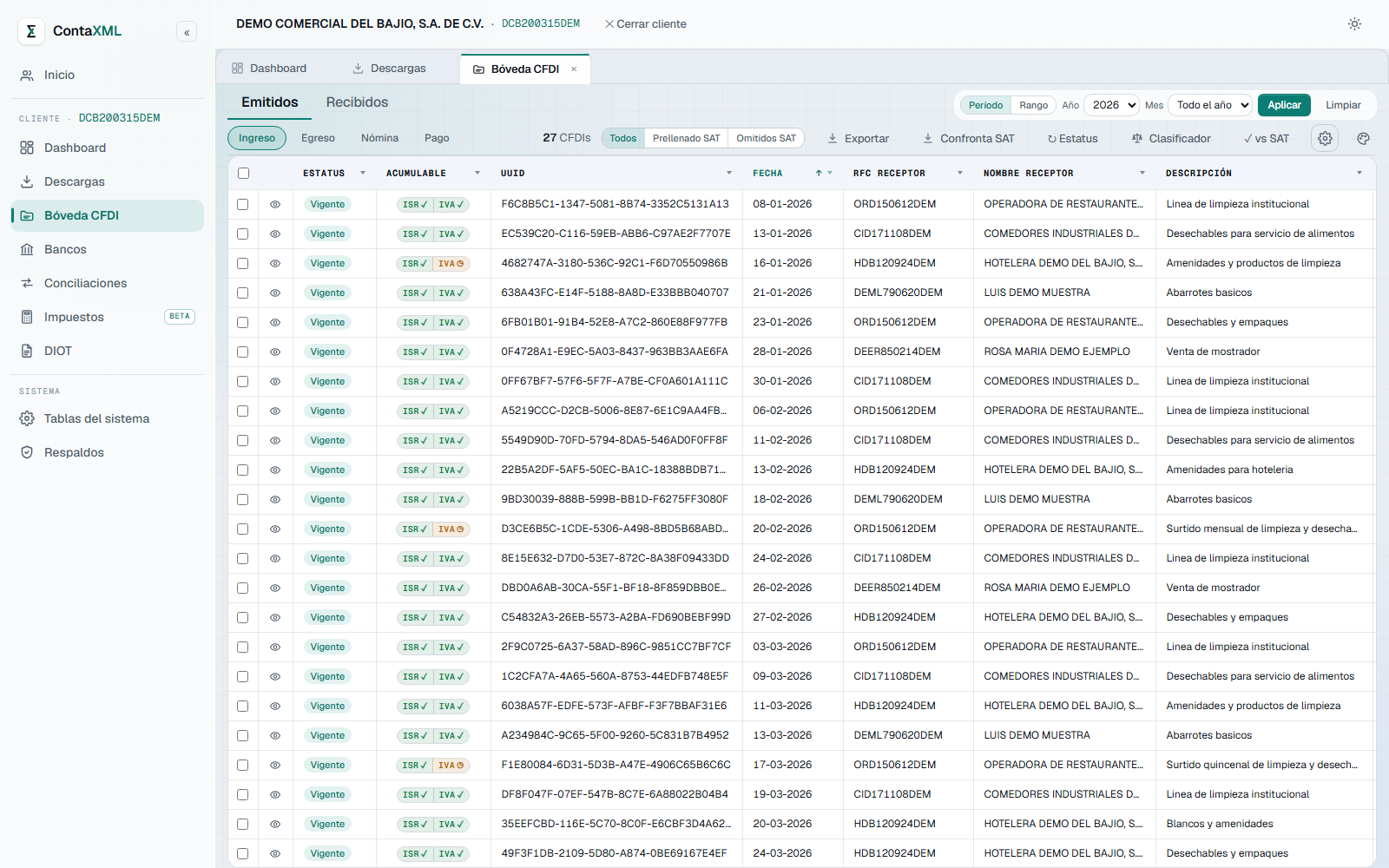
Task: Open table settings gear icon
Action: tap(1325, 138)
